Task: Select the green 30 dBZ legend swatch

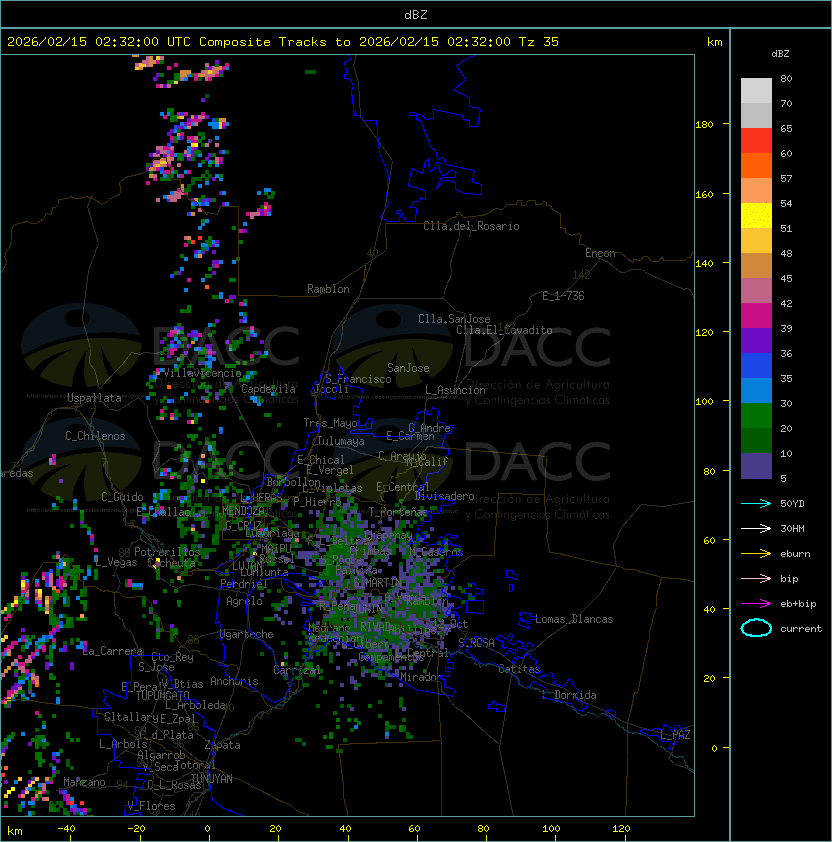Action: [x=756, y=416]
